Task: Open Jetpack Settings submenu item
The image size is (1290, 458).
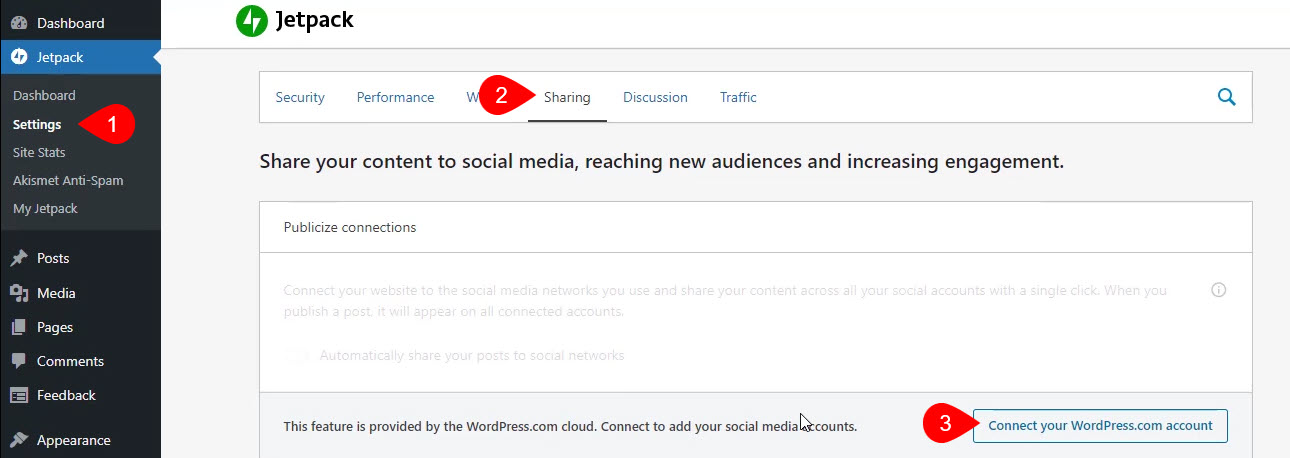Action: click(37, 125)
